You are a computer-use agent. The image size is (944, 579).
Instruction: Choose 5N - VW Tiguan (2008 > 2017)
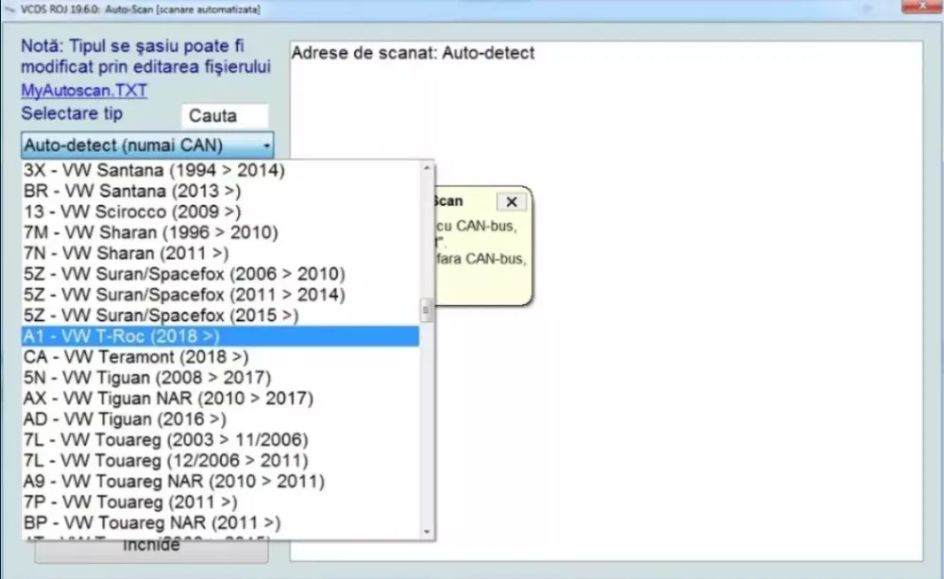(221, 377)
